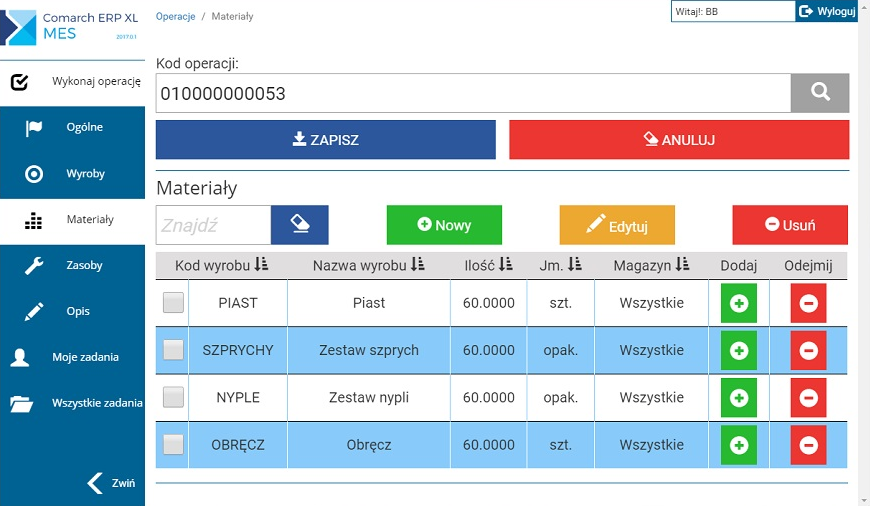Click the flag icon for Ogólne
This screenshot has height=506, width=870.
34,128
